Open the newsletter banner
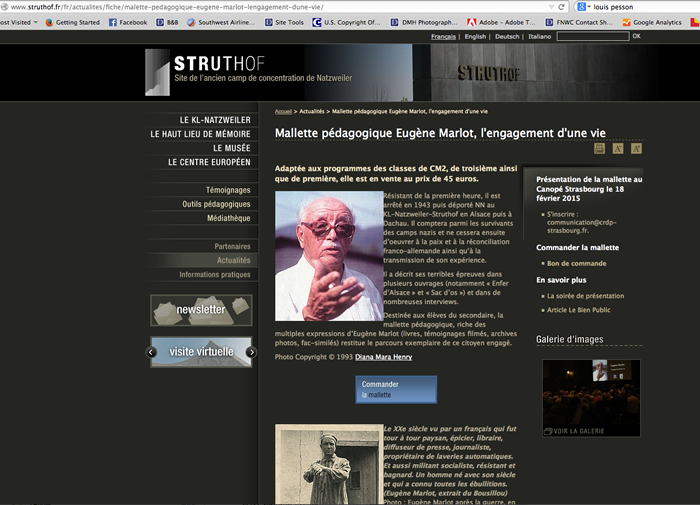Viewport: 700px width, 505px height. [201, 310]
